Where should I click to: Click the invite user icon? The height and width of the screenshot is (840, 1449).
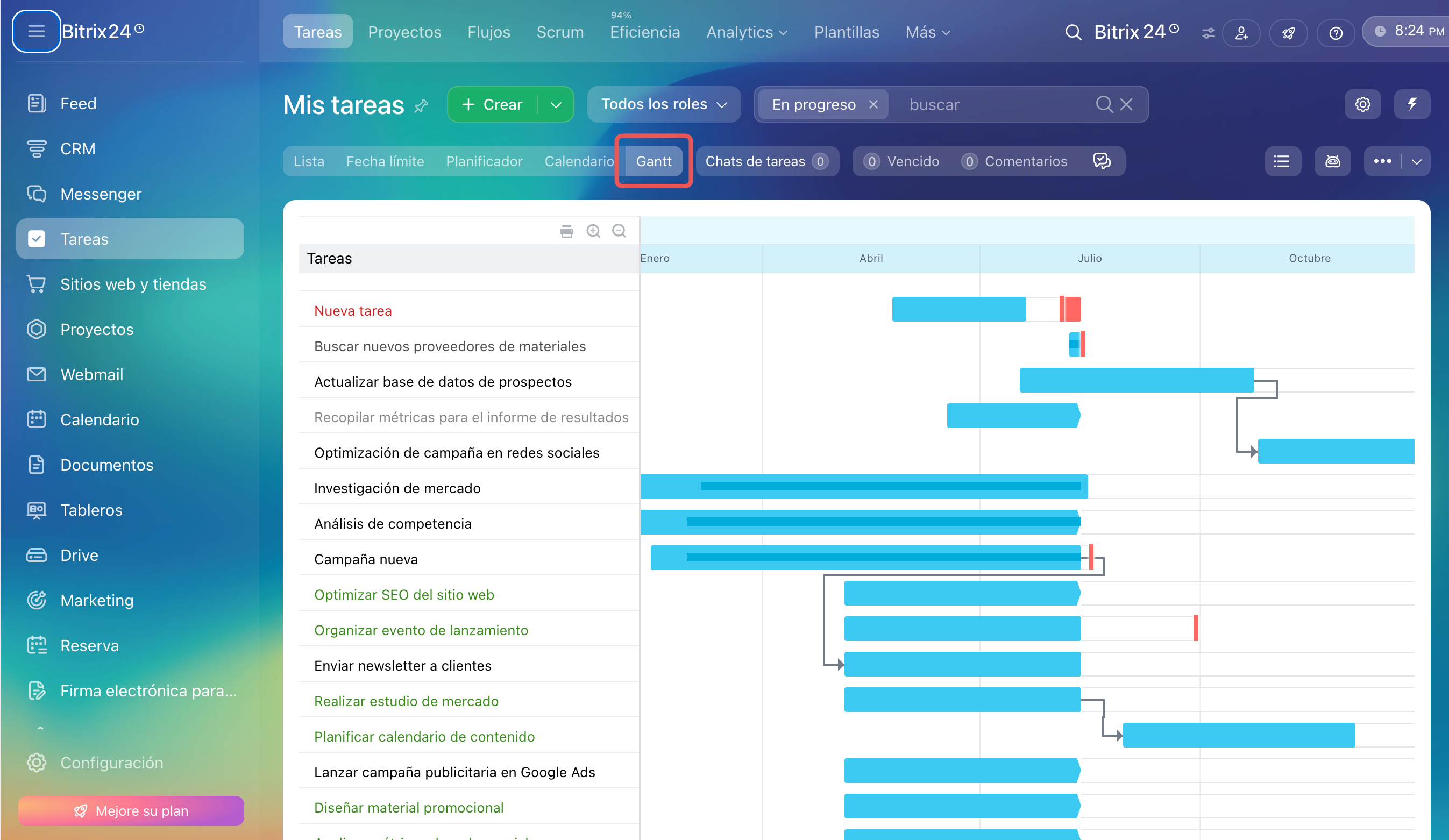pos(1241,33)
